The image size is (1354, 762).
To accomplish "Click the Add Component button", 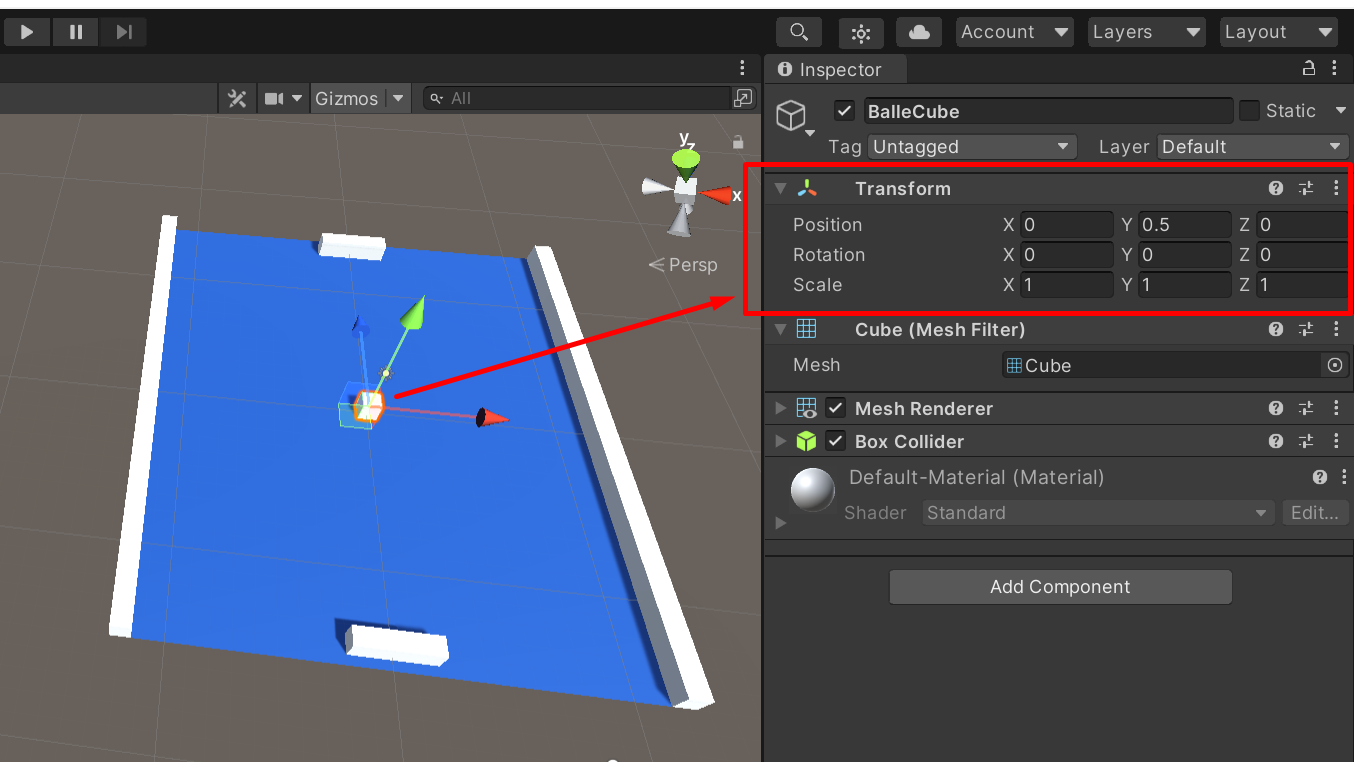I will (1060, 587).
